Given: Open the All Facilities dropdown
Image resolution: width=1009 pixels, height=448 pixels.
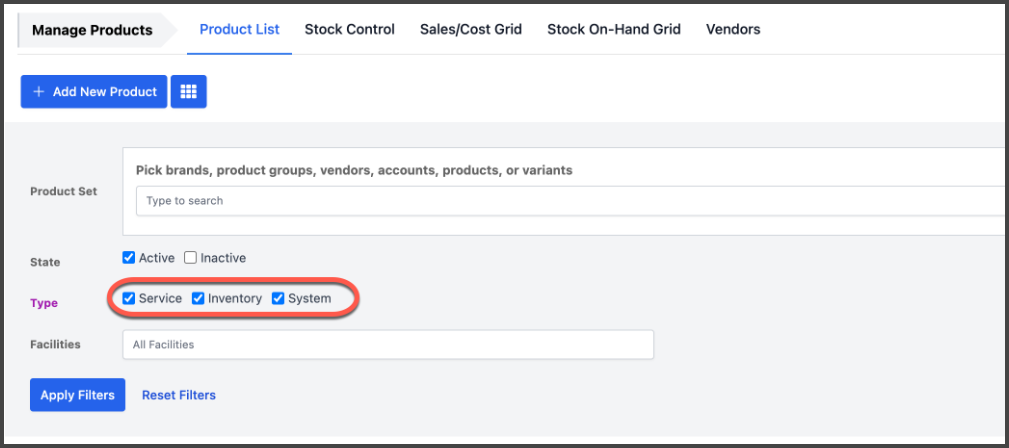Looking at the screenshot, I should coord(388,344).
